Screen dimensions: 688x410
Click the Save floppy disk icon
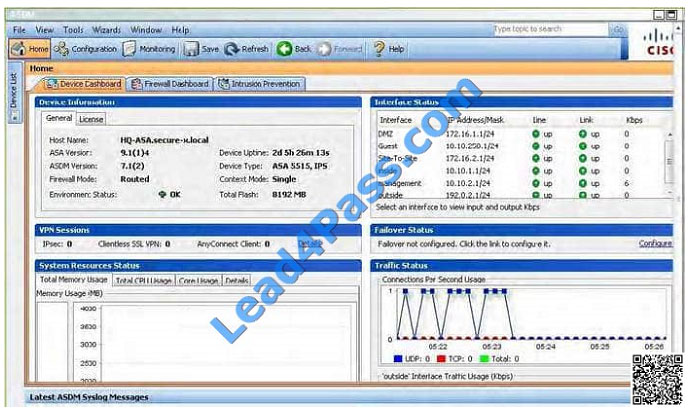[x=191, y=49]
